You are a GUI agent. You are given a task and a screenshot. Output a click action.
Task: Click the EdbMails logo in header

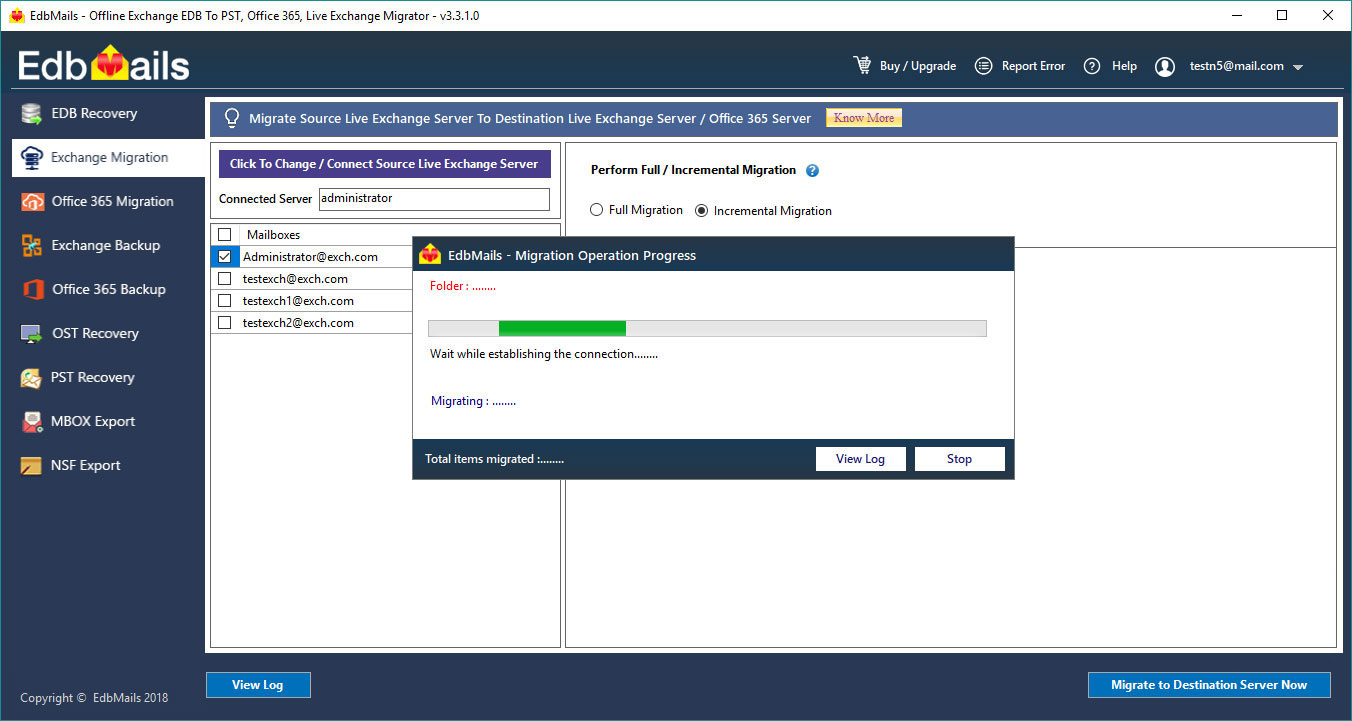tap(104, 65)
